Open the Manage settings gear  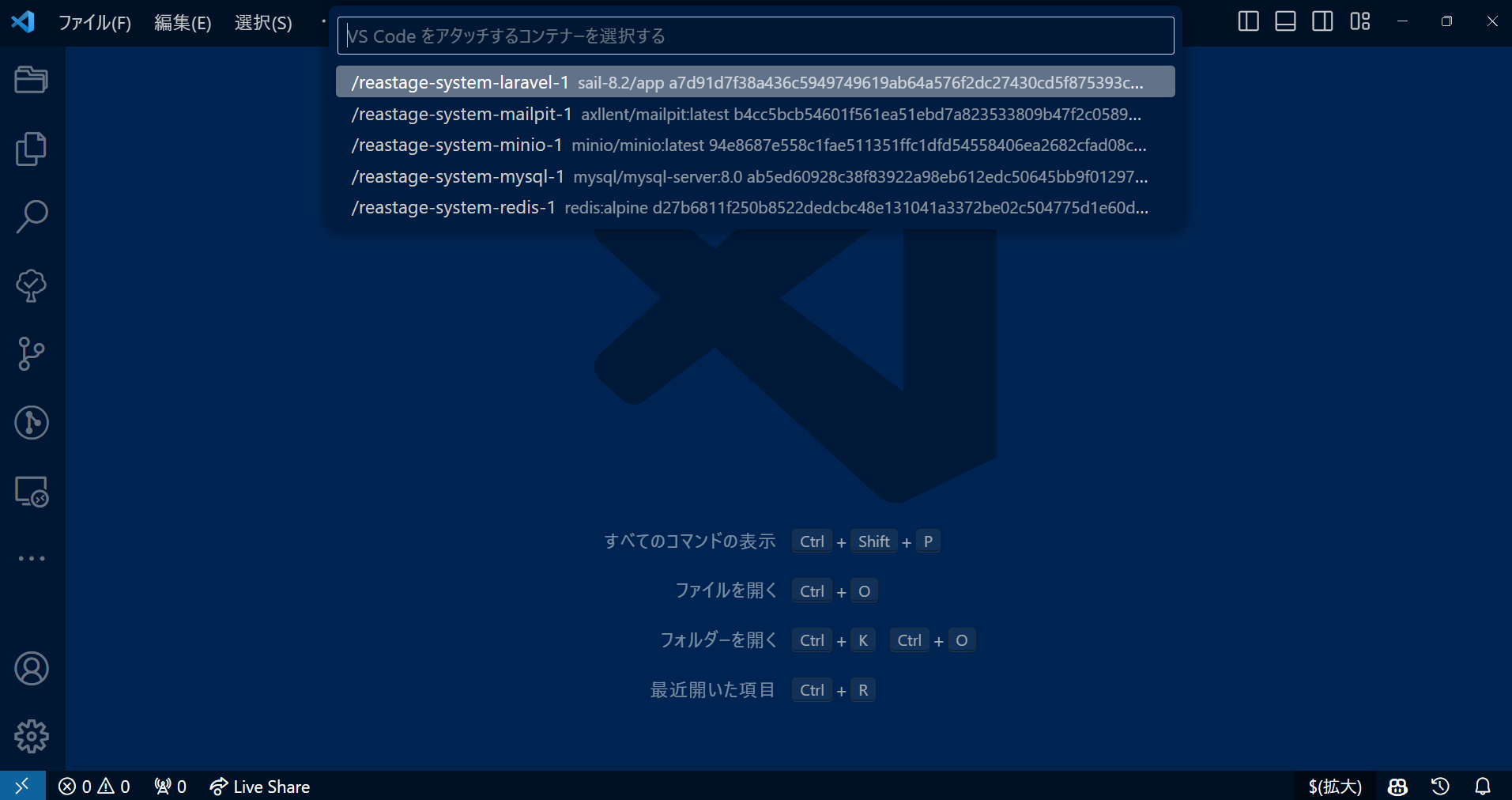click(31, 736)
